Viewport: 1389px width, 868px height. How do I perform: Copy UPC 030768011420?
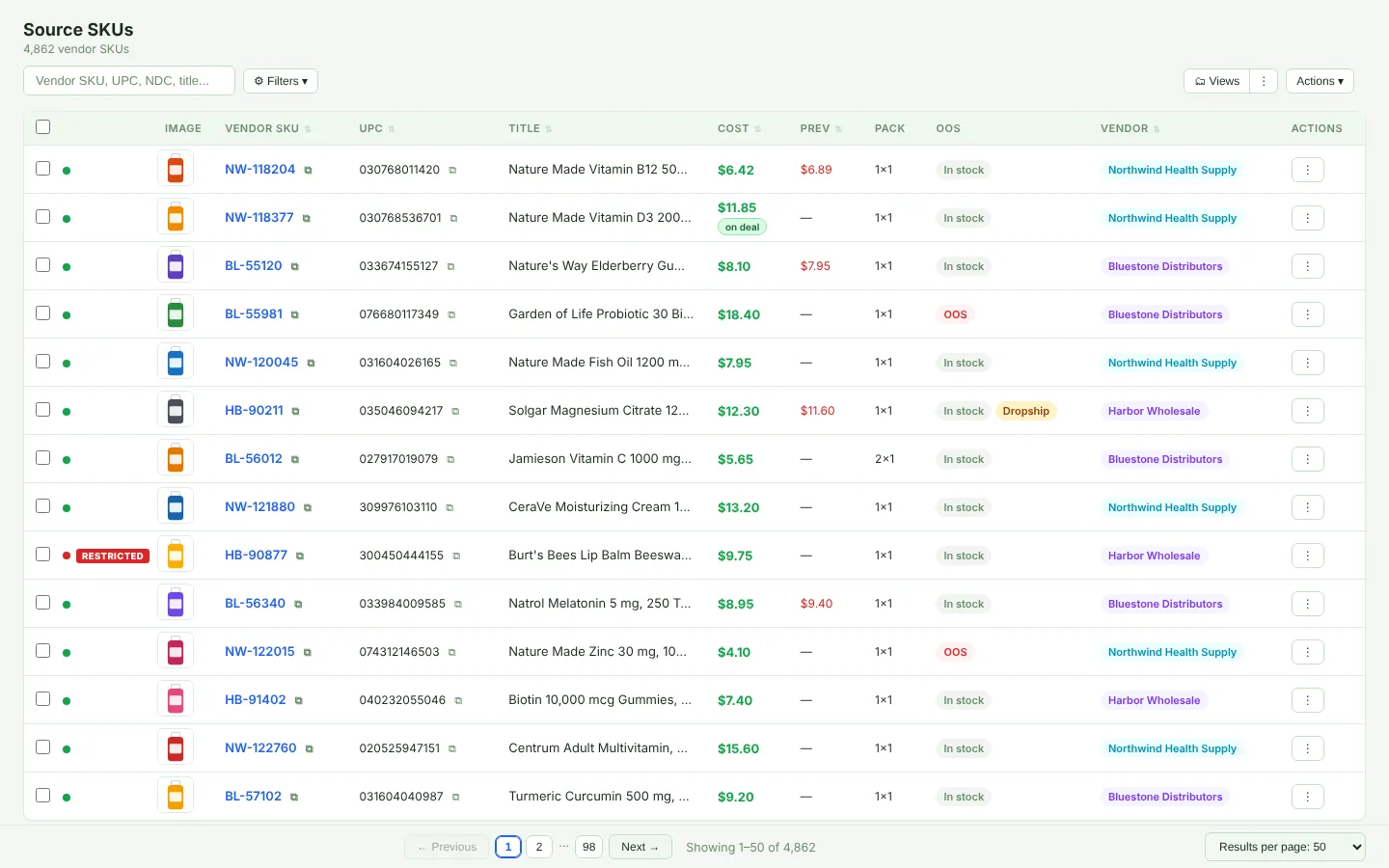click(452, 170)
